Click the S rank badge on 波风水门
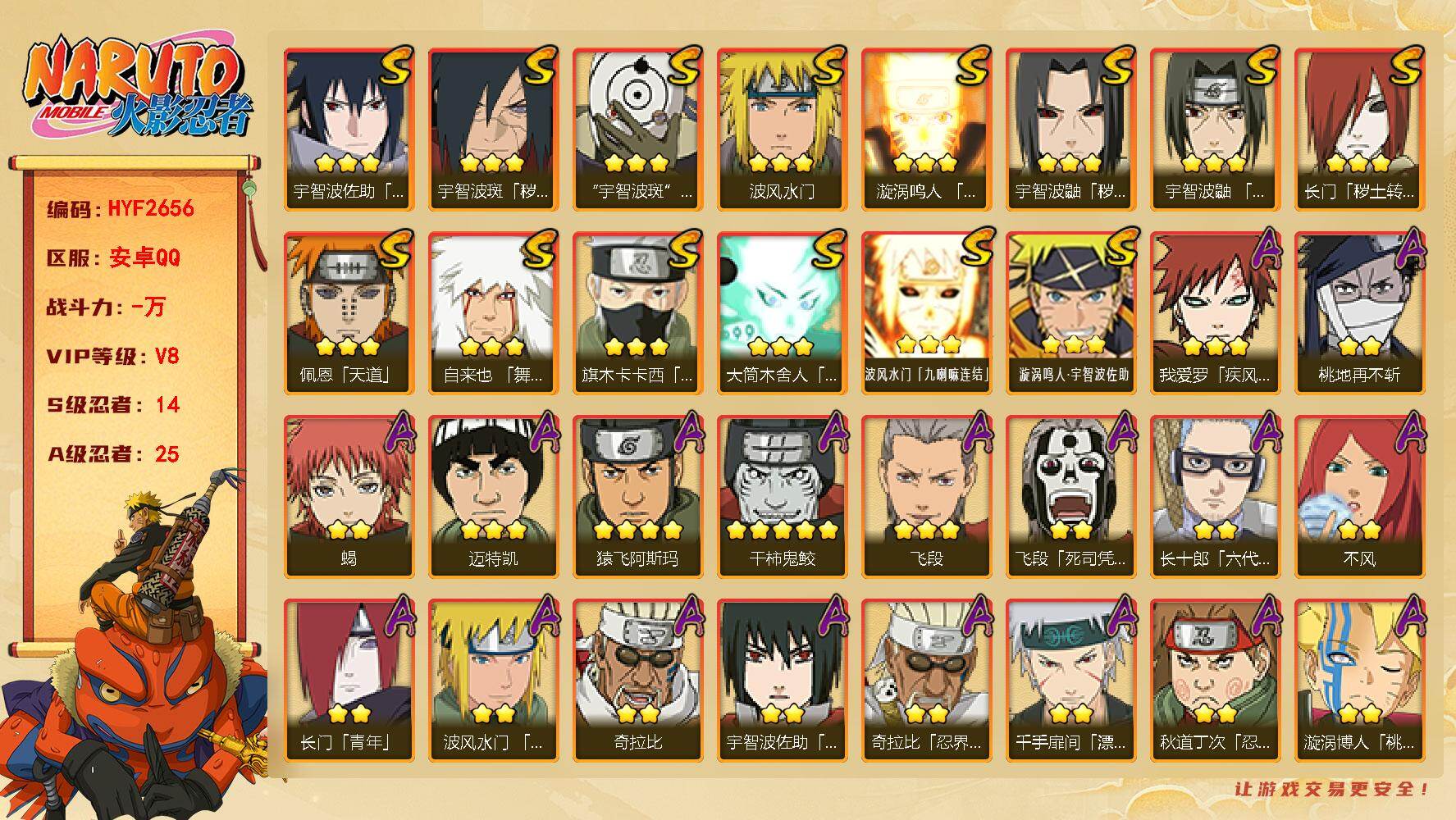1456x820 pixels. click(x=827, y=65)
